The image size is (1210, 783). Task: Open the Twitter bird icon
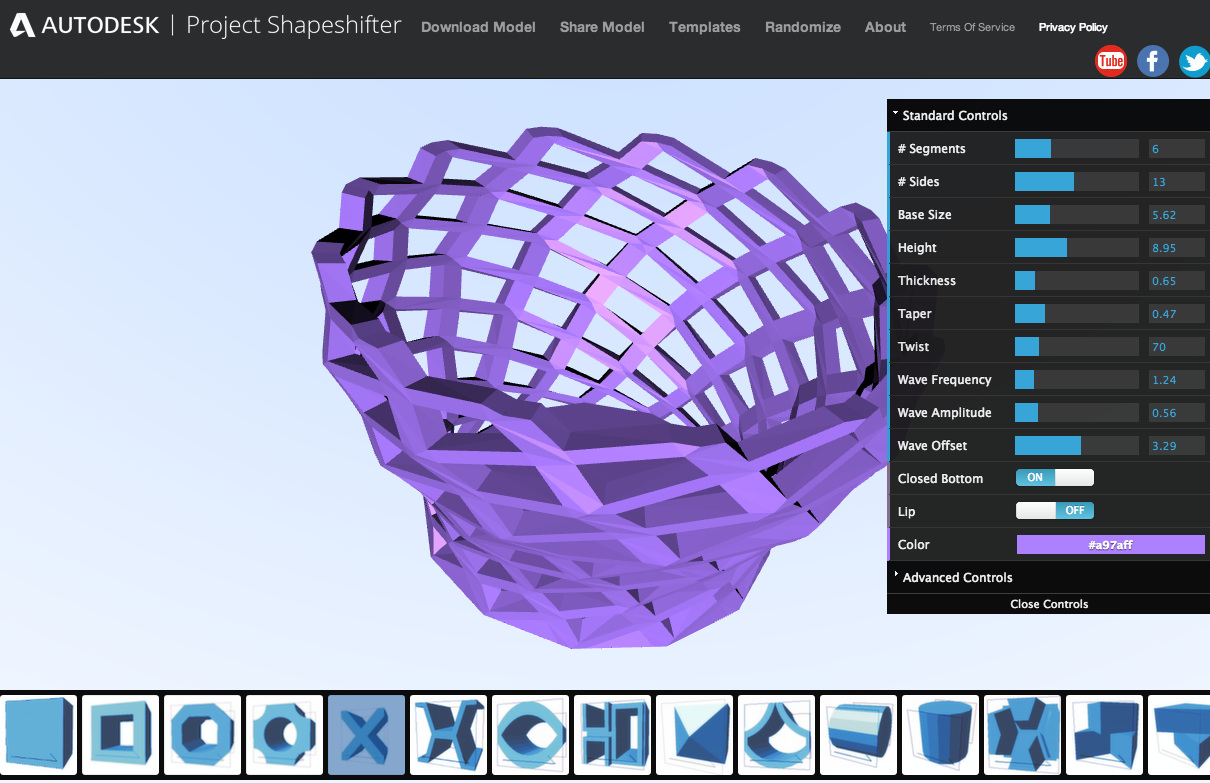pos(1193,61)
